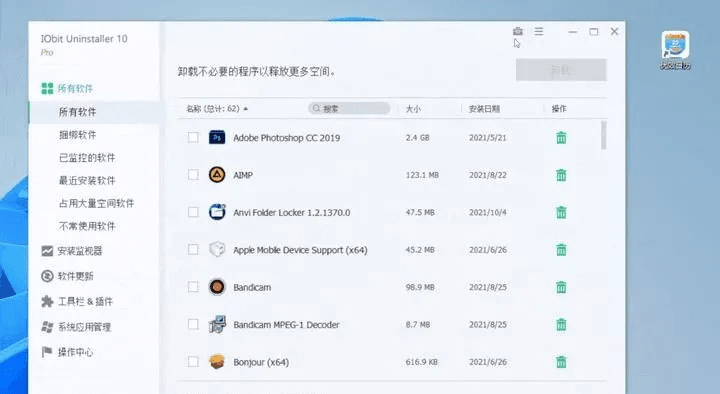Check the Anvi Folder Locker checkbox

193,212
